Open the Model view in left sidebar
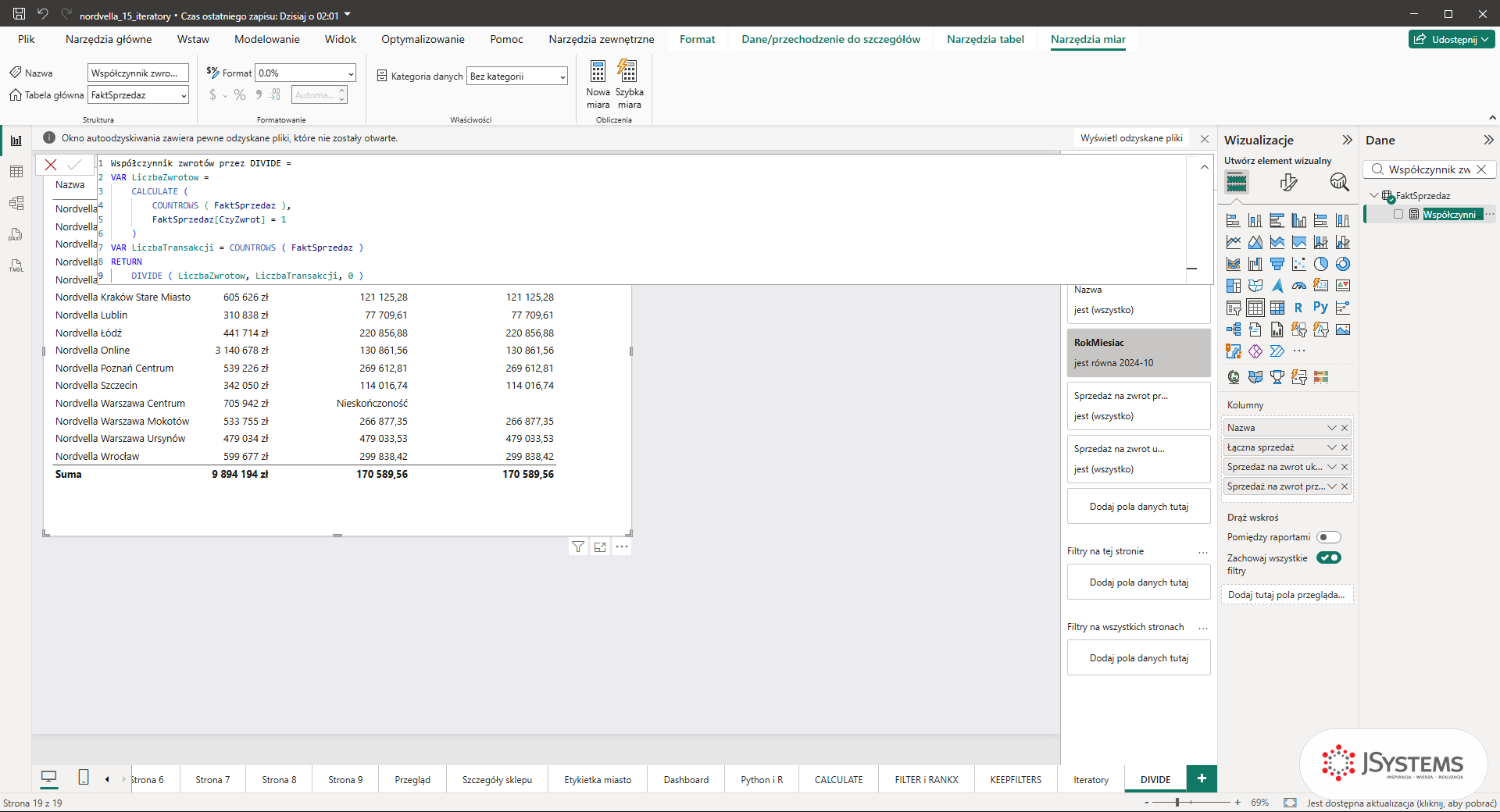Screen dimensions: 1500x812 tap(16, 203)
